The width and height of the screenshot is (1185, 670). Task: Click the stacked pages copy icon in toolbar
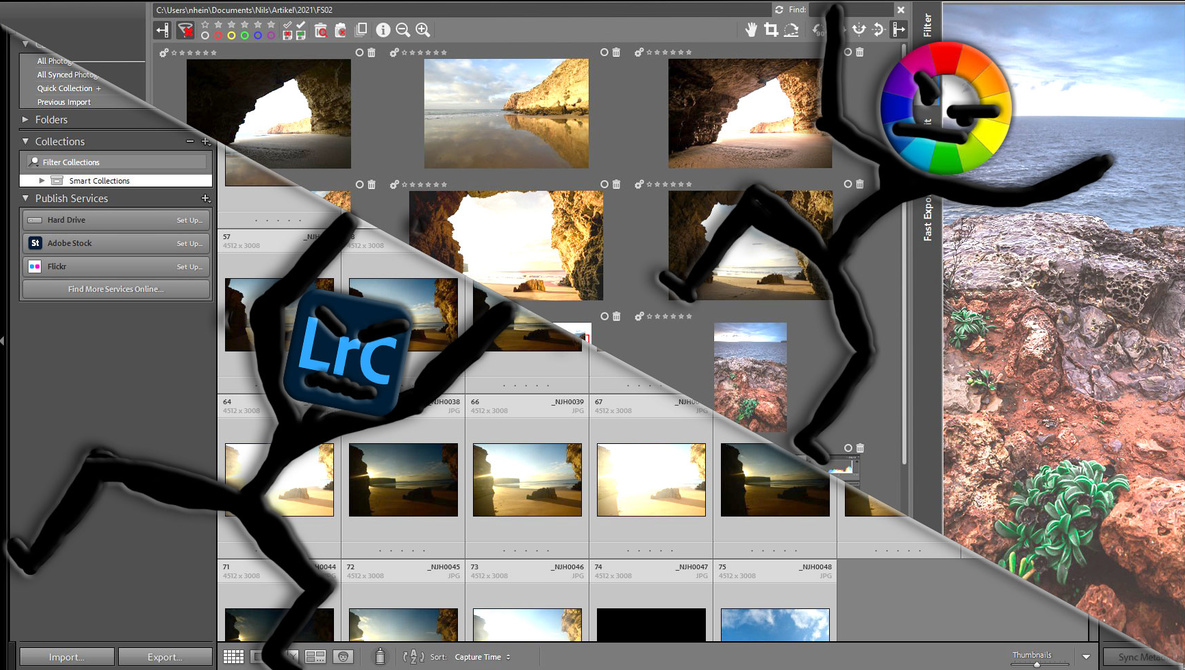(x=361, y=29)
